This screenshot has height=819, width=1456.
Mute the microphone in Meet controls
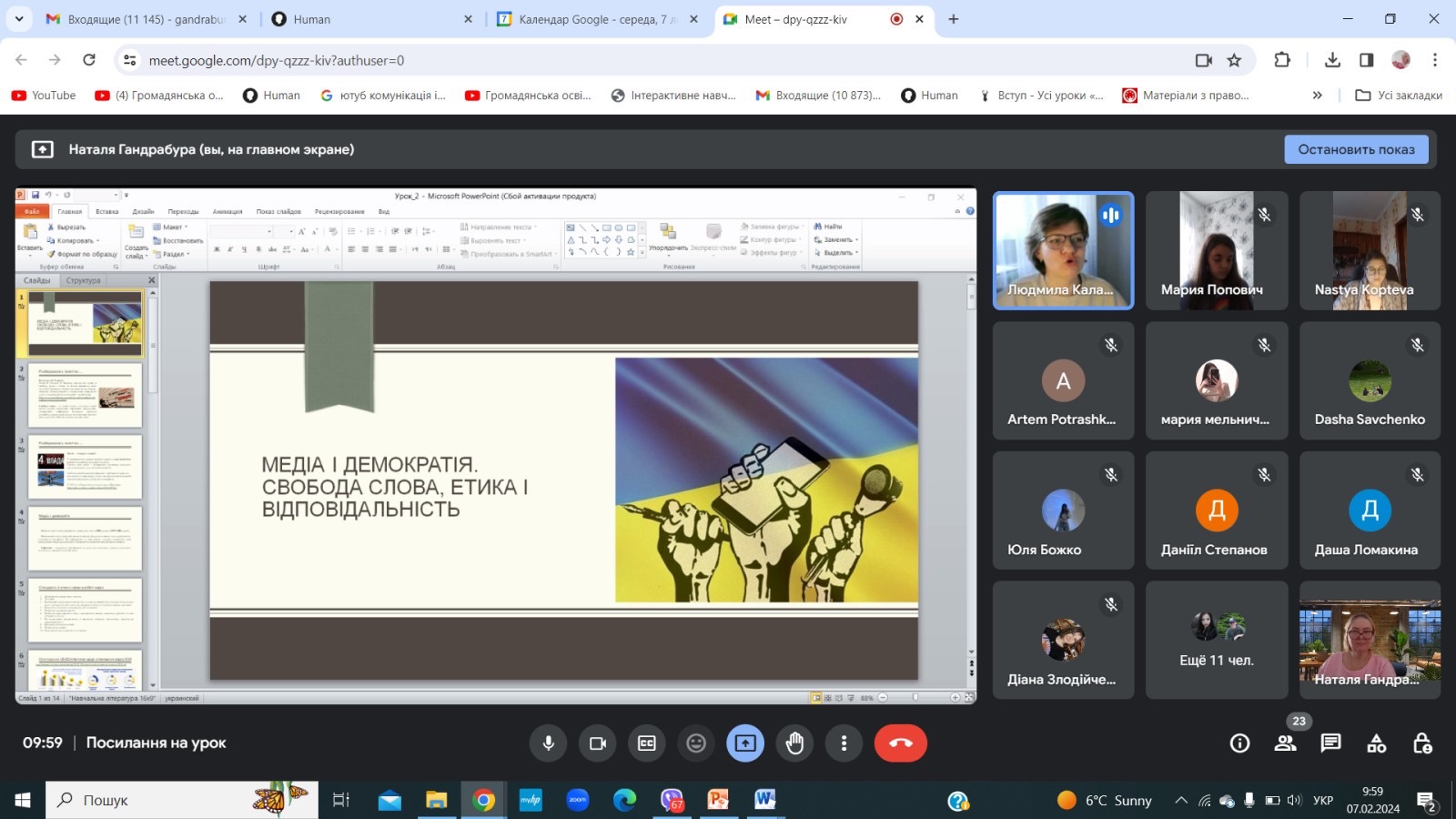548,743
